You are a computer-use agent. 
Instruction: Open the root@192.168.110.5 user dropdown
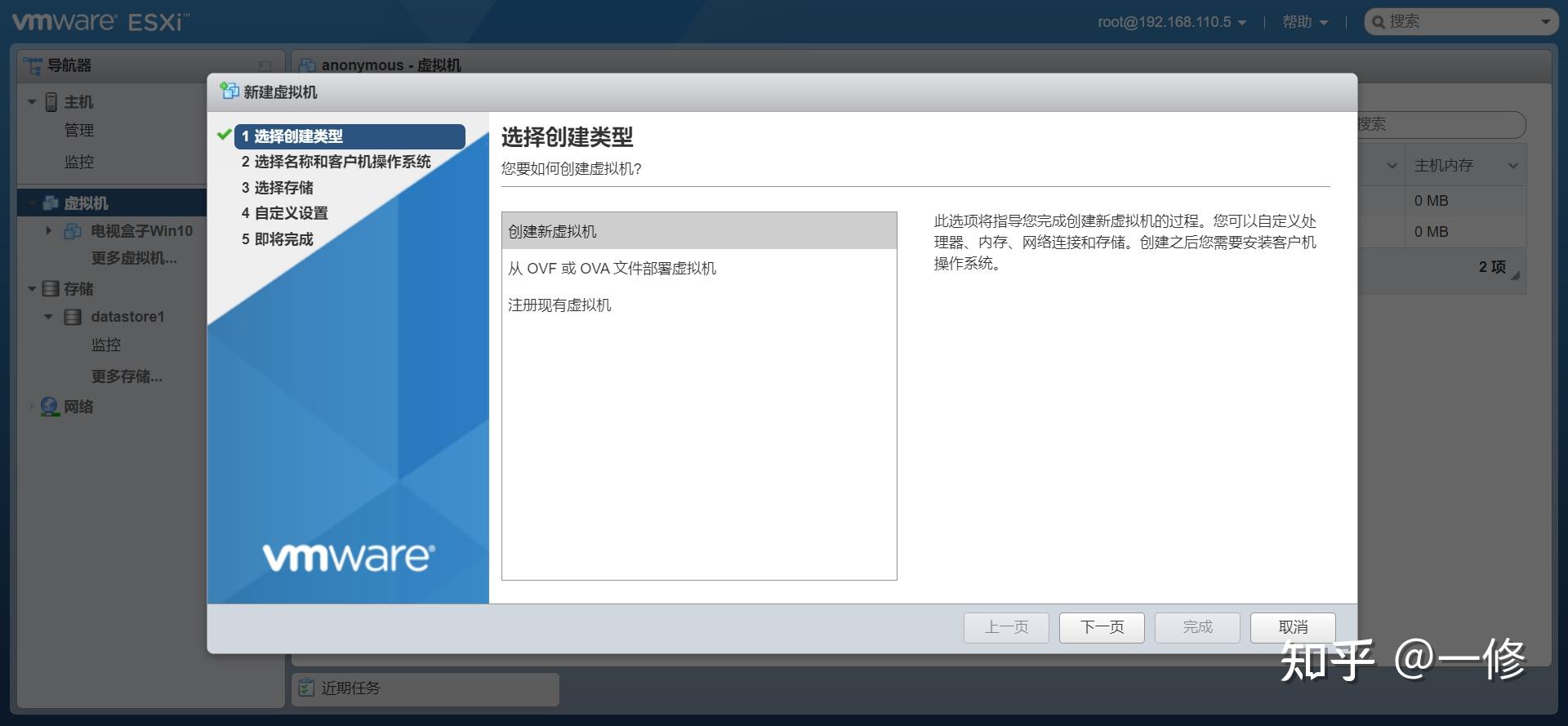coord(1172,22)
